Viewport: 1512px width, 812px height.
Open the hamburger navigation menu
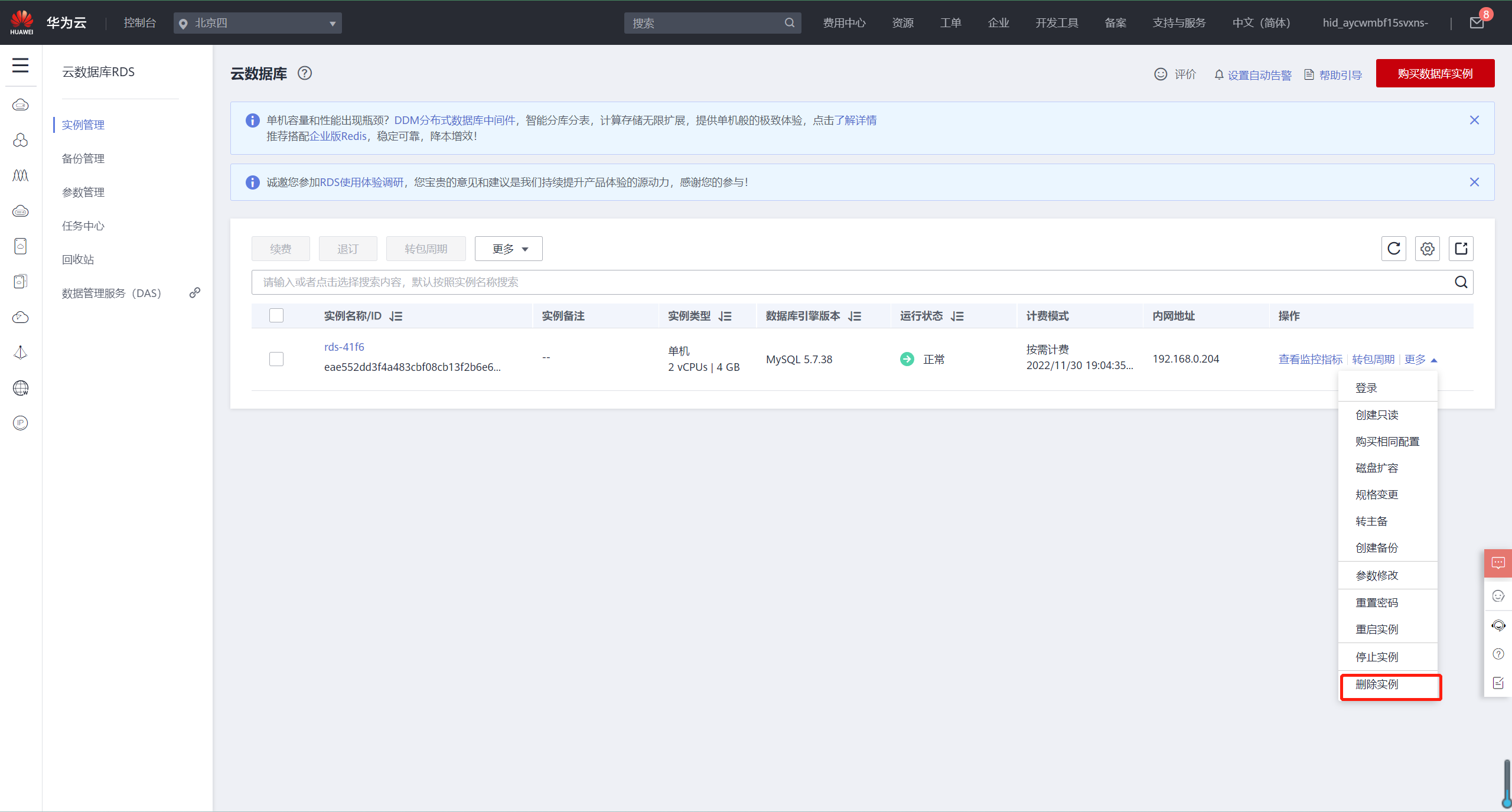(21, 65)
